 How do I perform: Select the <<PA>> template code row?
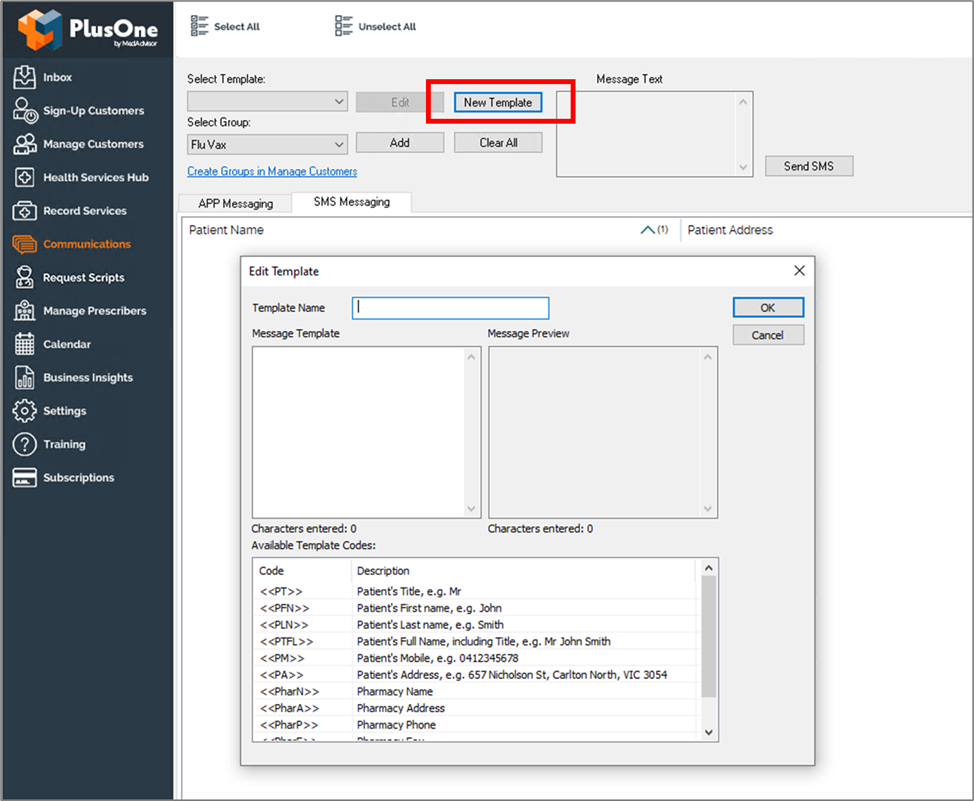point(476,675)
